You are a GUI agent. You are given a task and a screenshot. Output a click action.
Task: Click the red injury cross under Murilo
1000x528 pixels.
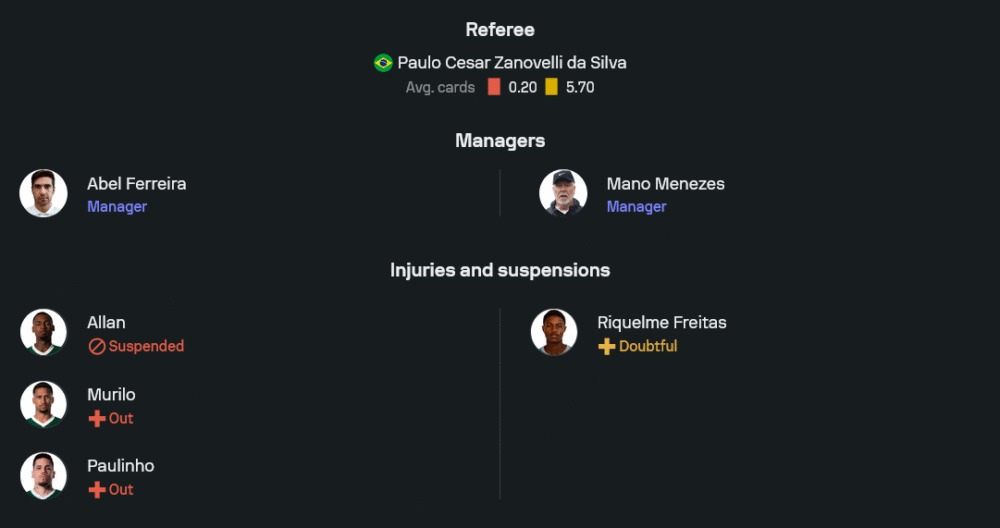[x=97, y=418]
